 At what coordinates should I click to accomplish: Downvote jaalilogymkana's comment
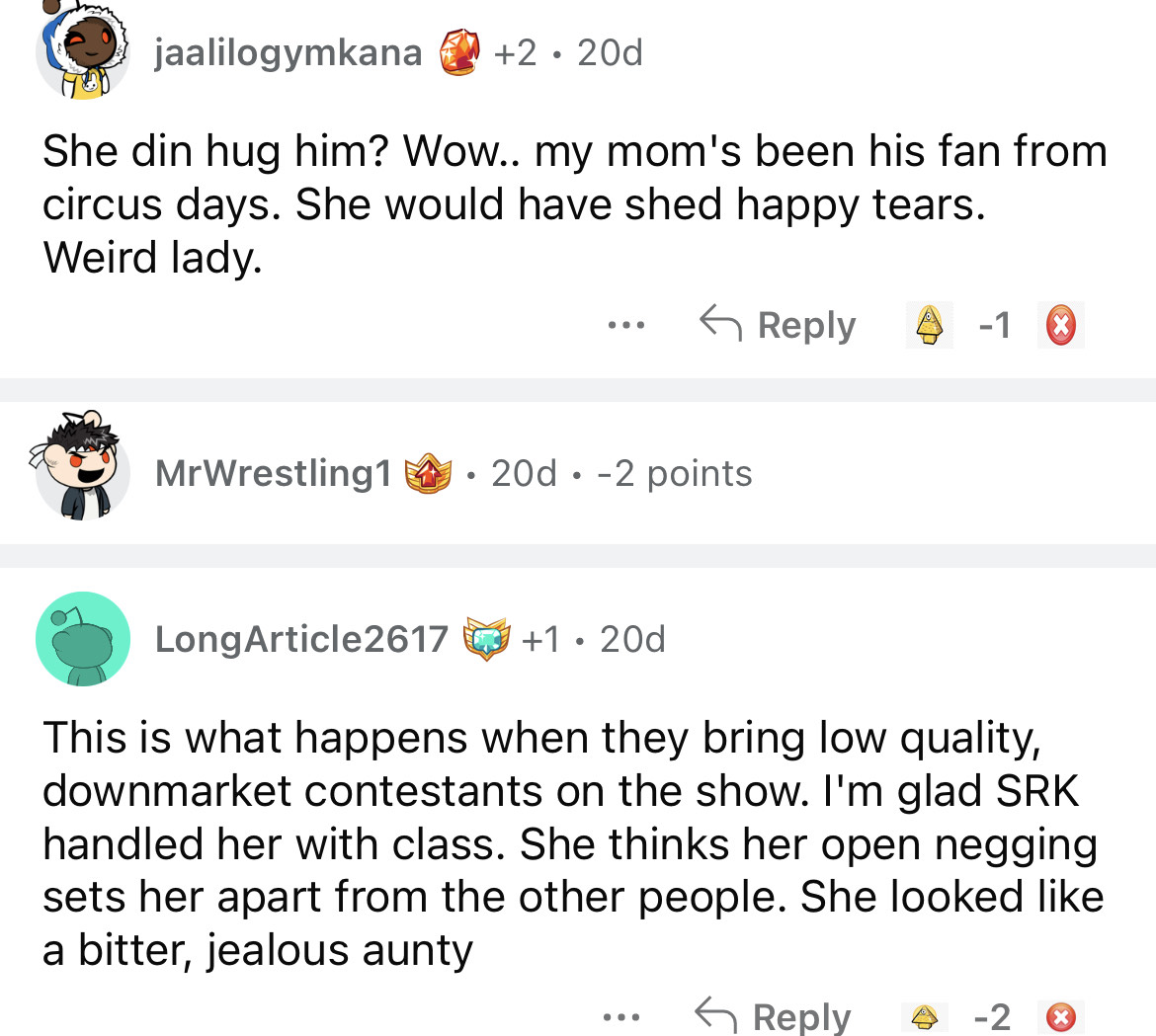1060,325
